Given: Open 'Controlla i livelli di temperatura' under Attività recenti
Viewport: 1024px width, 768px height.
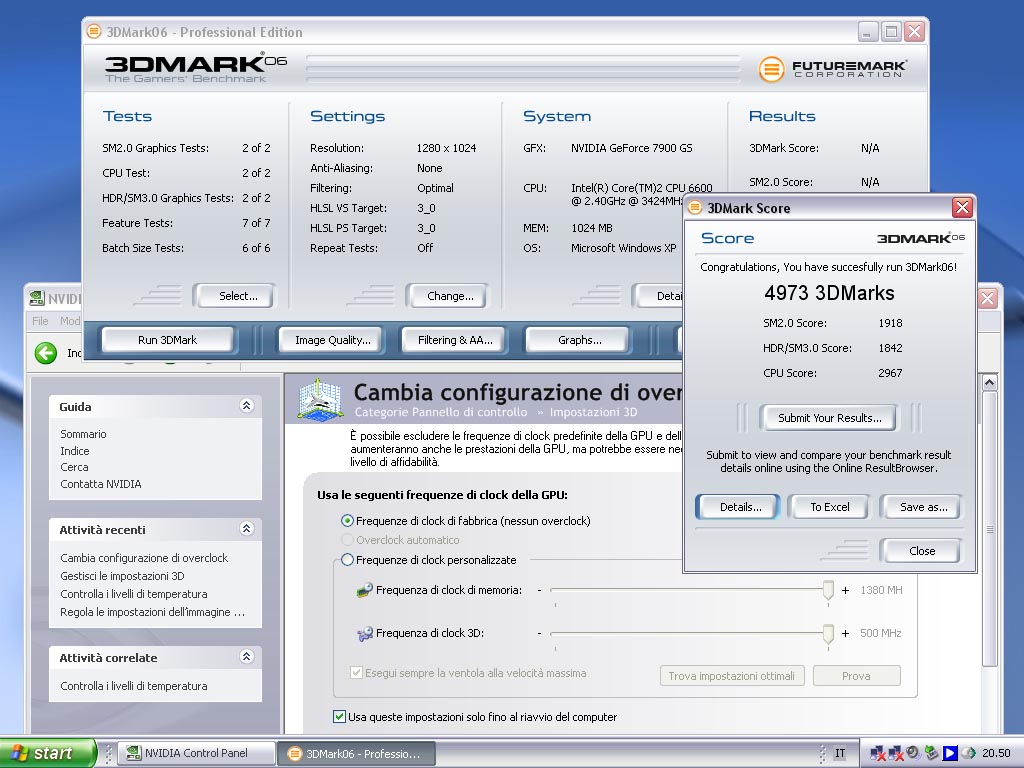Looking at the screenshot, I should pos(134,594).
